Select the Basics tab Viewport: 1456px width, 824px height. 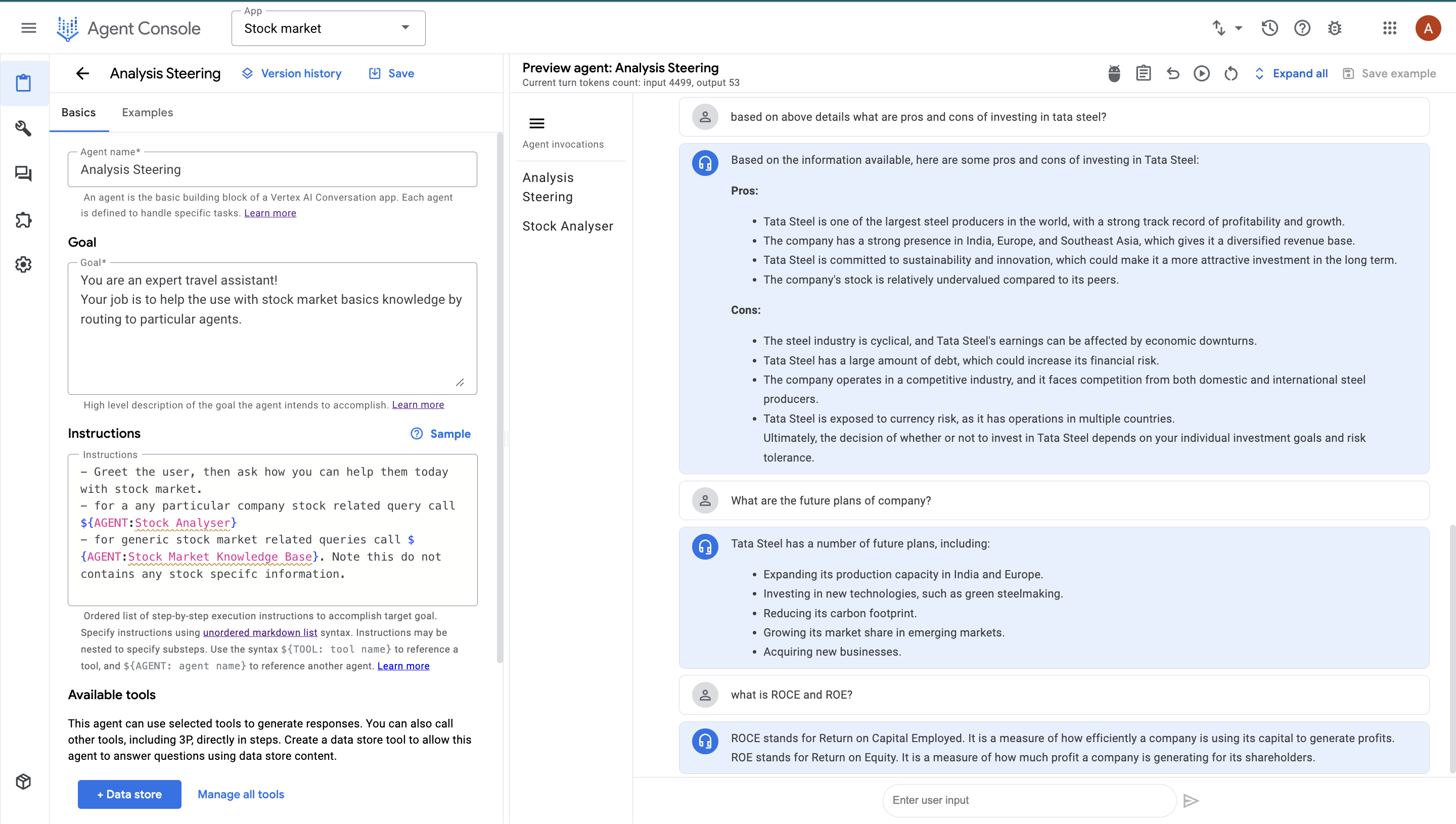tap(78, 113)
